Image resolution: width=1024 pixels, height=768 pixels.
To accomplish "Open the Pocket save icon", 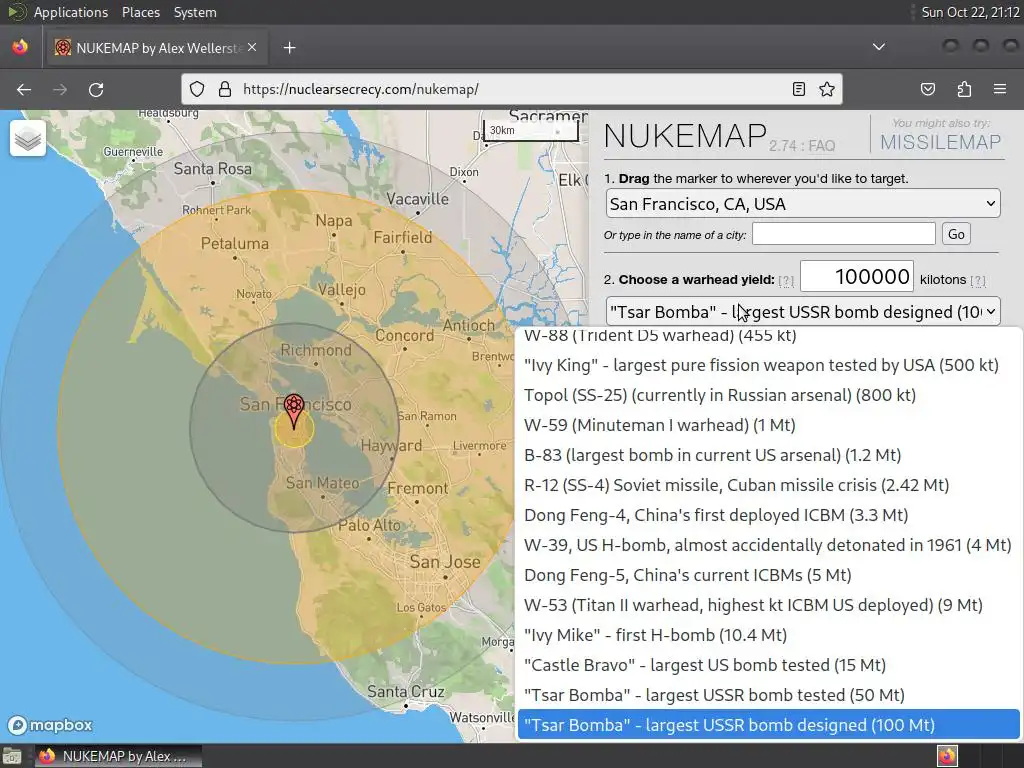I will pyautogui.click(x=928, y=89).
